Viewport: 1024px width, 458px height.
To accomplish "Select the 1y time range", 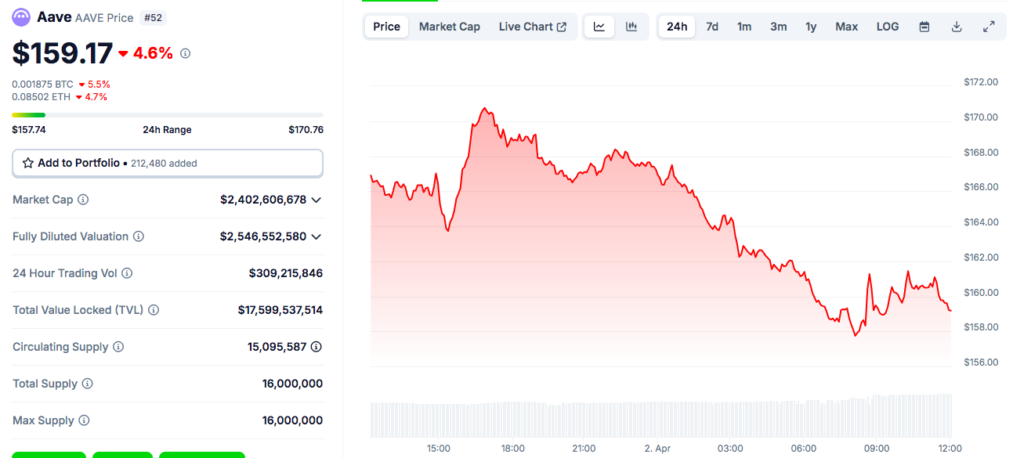I will 811,27.
